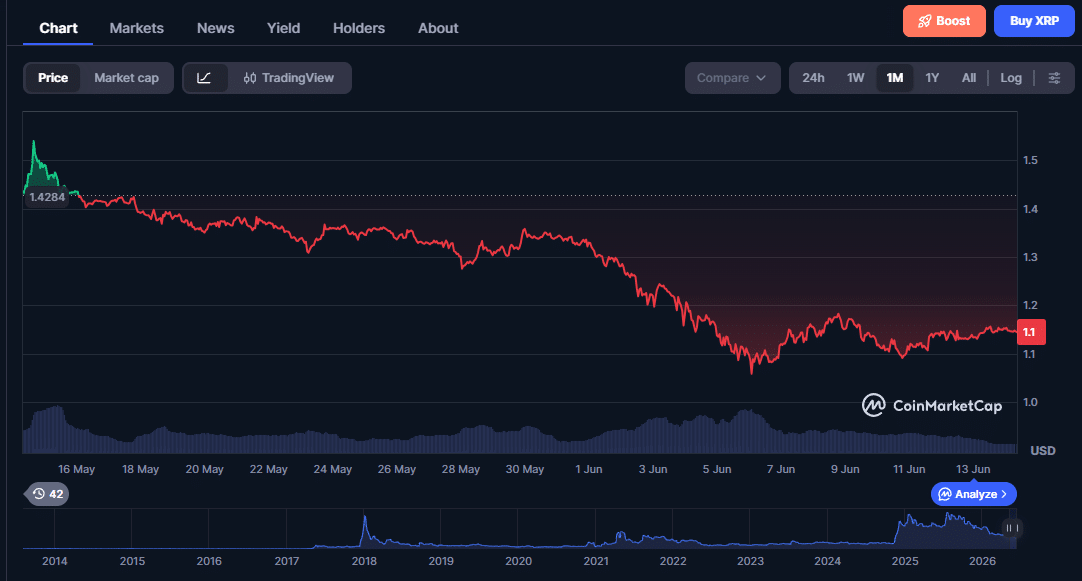Click the Analyze button
This screenshot has height=581, width=1082.
[974, 494]
